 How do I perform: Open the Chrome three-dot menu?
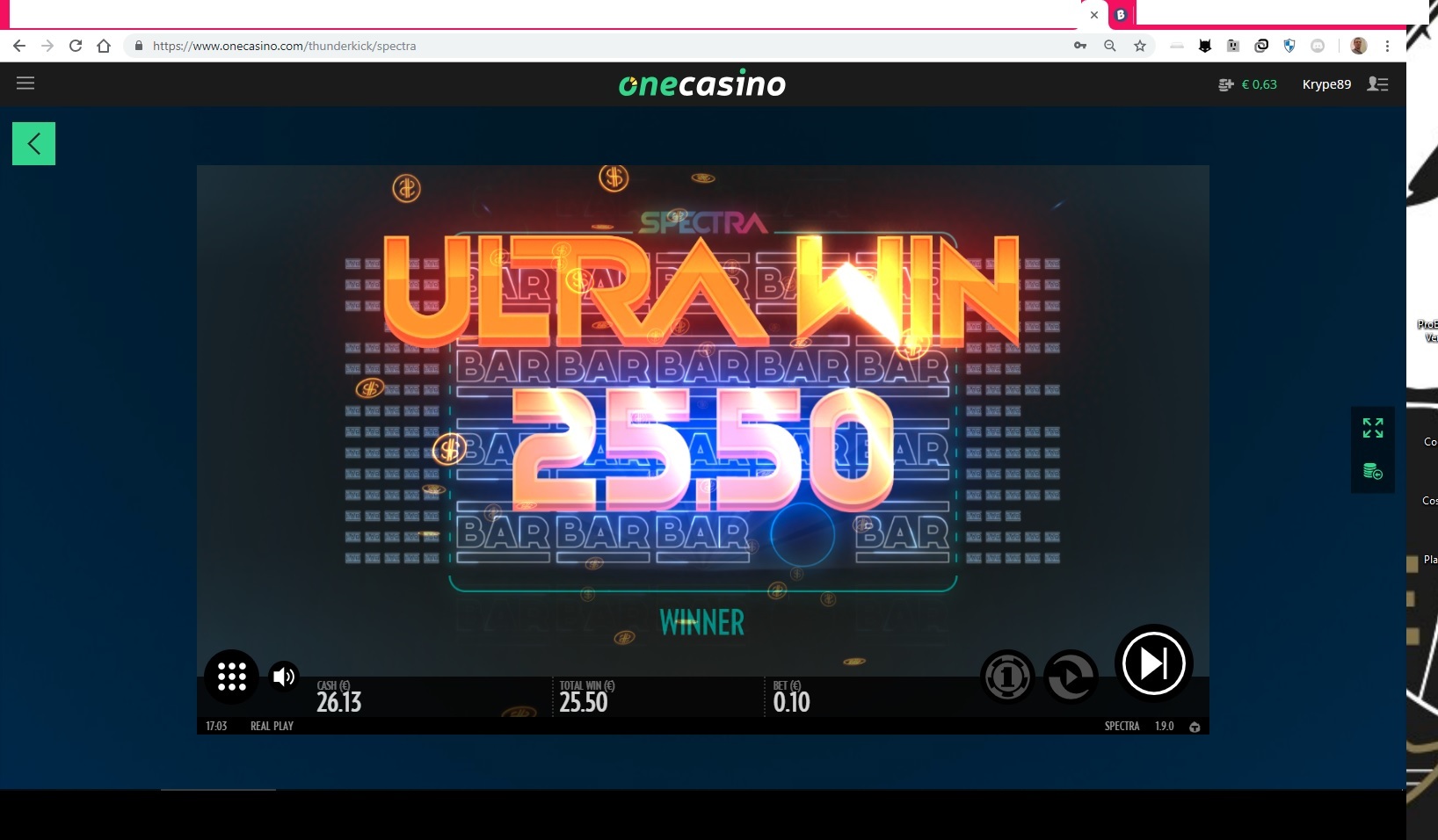1387,46
